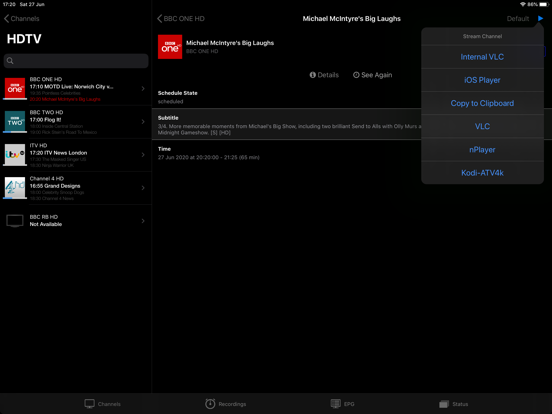This screenshot has height=414, width=552.
Task: Open Channels tab in bottom bar
Action: click(102, 404)
